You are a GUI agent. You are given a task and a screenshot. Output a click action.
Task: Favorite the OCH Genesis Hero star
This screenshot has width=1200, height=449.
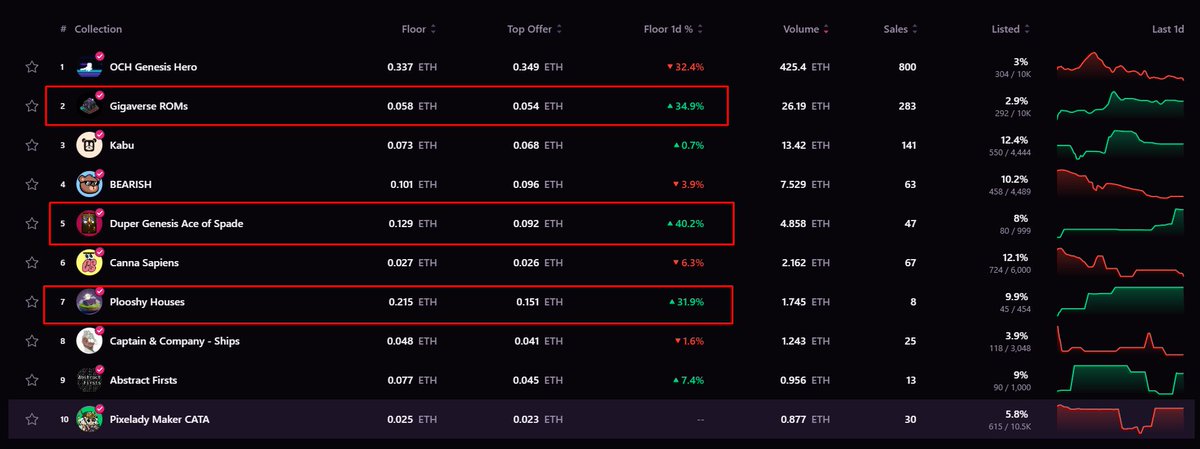pyautogui.click(x=32, y=67)
